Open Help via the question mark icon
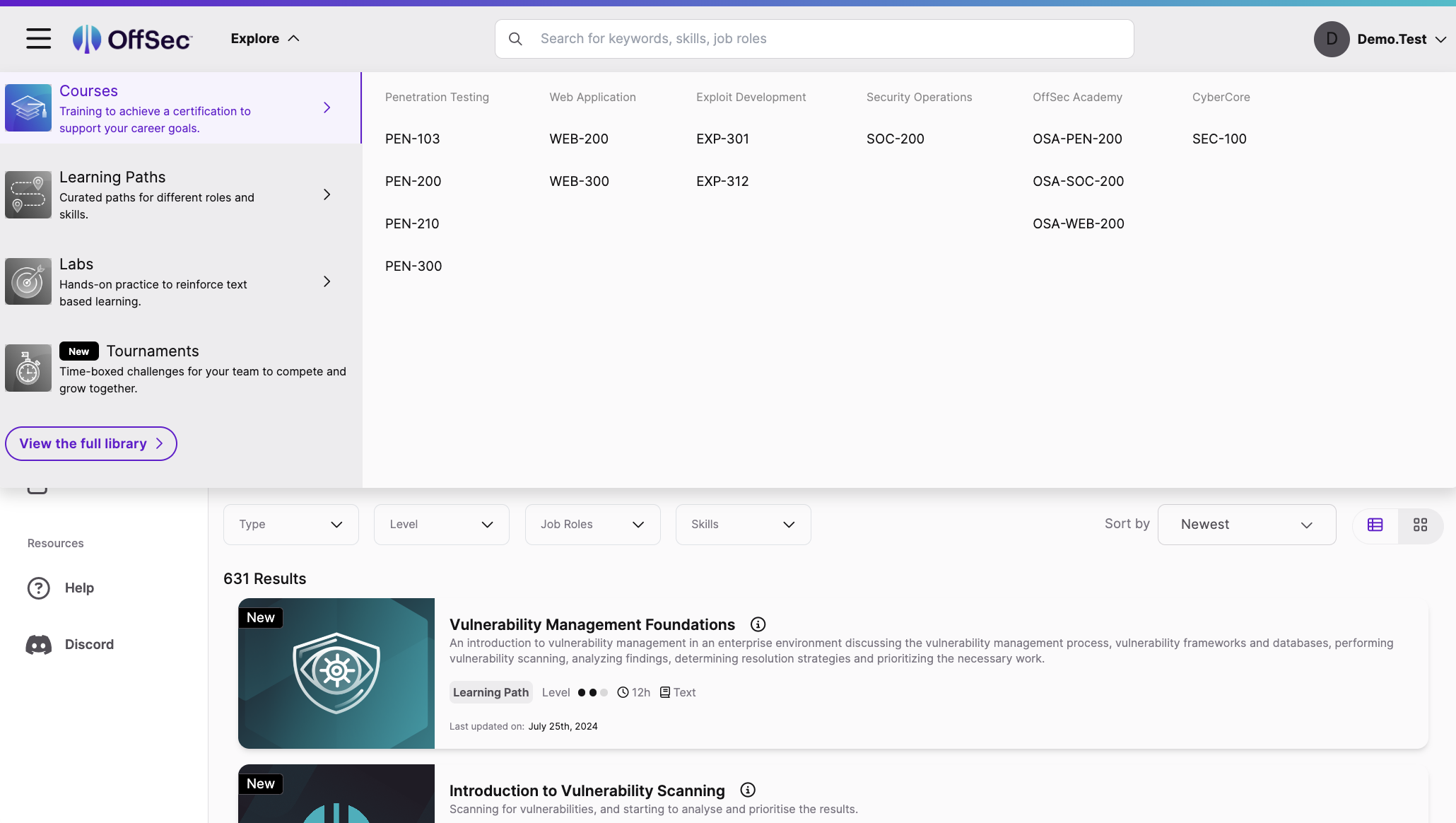The width and height of the screenshot is (1456, 823). click(37, 588)
